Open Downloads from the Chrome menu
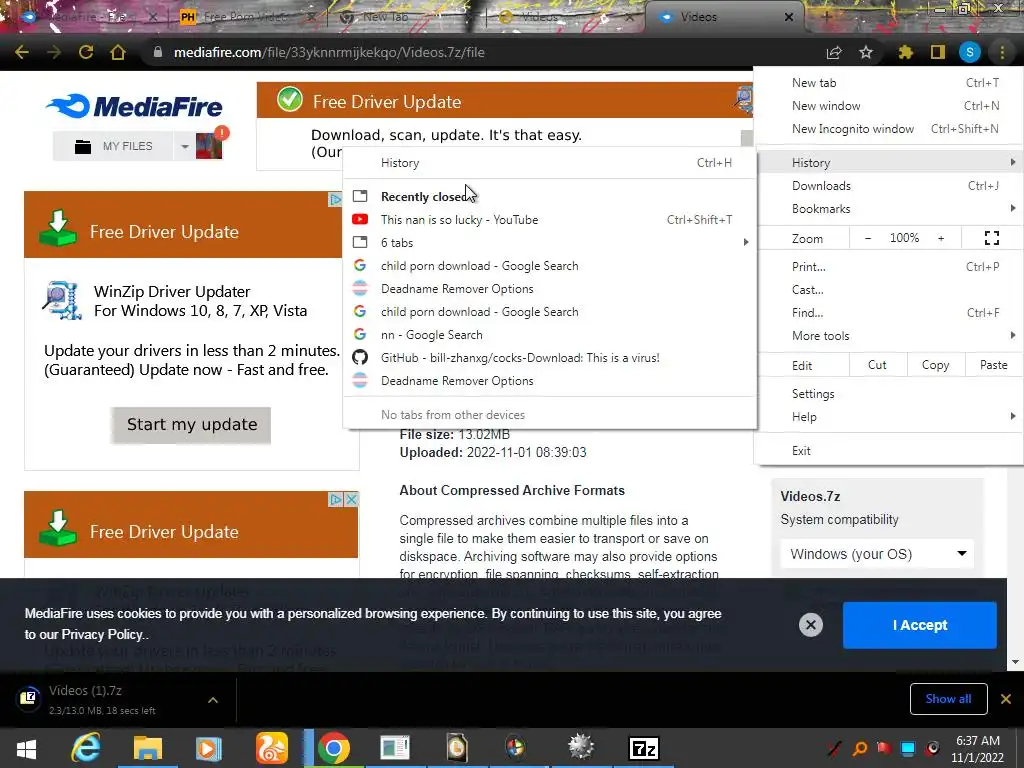This screenshot has width=1024, height=768. (x=889, y=186)
